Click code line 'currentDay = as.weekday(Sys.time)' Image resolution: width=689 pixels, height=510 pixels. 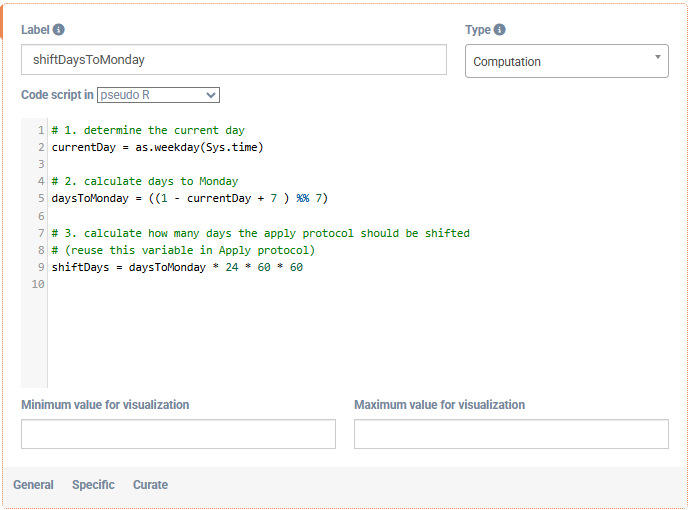[157, 147]
